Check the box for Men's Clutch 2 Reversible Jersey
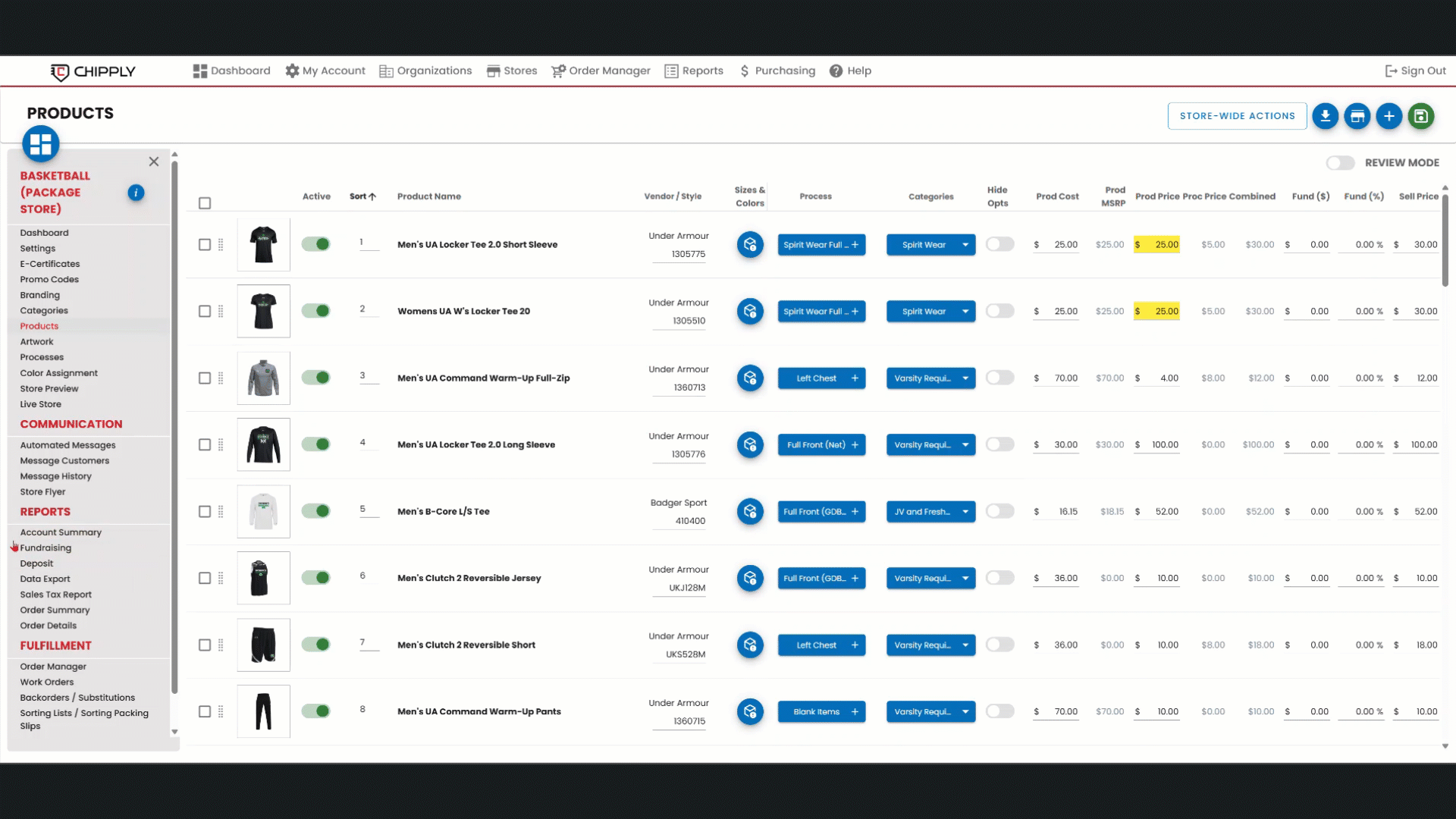The image size is (1456, 819). point(205,579)
